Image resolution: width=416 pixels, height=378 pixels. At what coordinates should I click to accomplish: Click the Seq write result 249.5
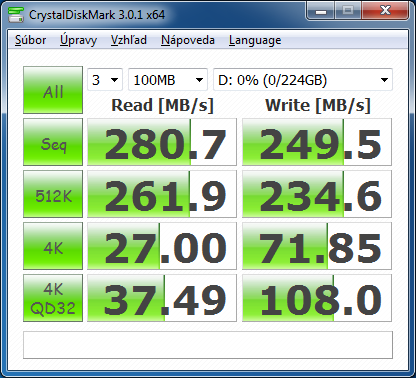tap(317, 142)
